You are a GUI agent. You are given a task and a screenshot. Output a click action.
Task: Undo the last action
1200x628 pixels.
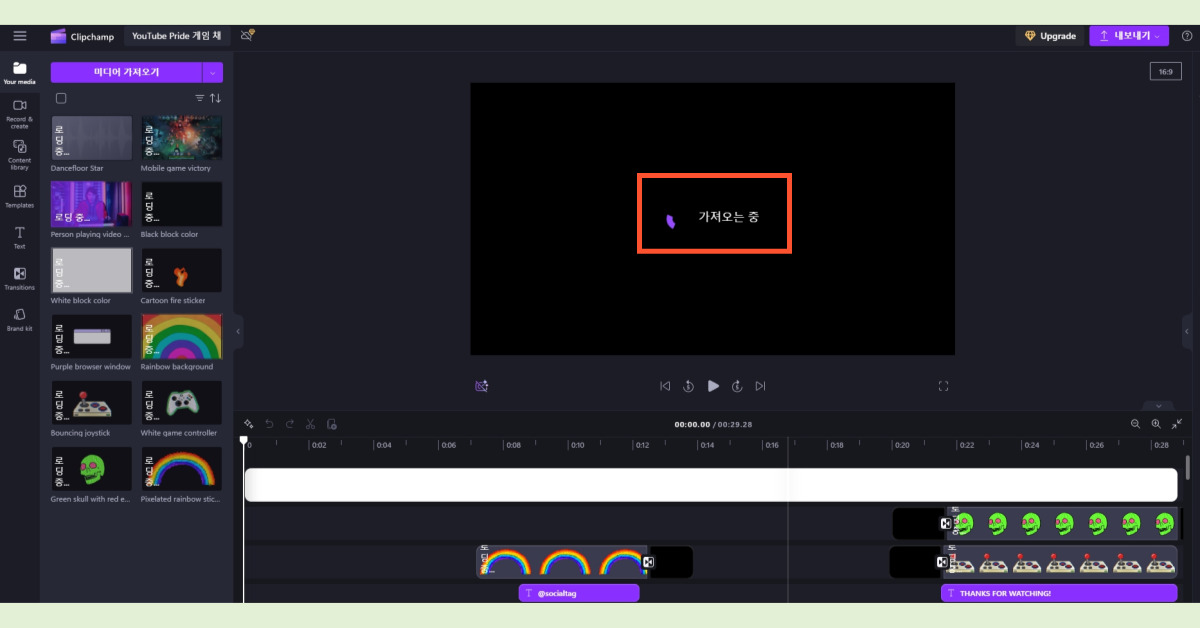269,424
